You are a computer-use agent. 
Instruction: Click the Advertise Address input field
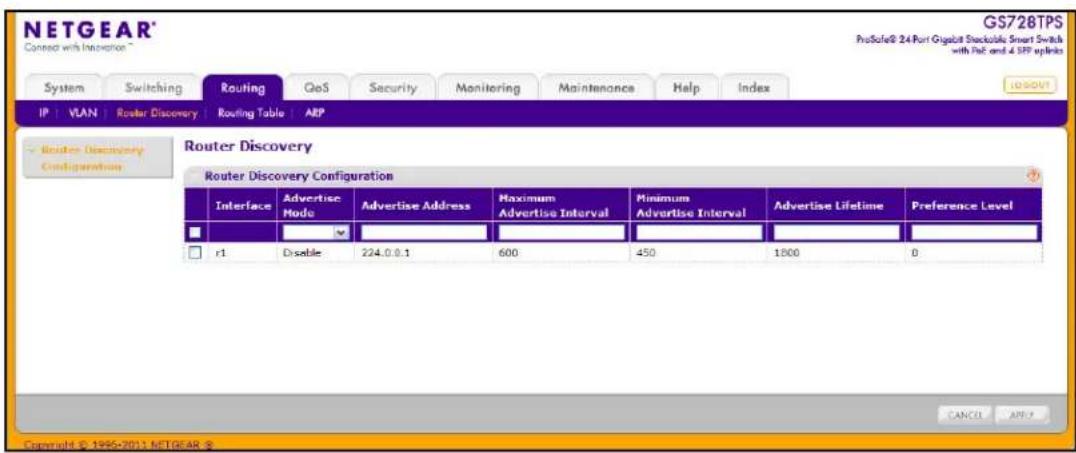[x=423, y=233]
